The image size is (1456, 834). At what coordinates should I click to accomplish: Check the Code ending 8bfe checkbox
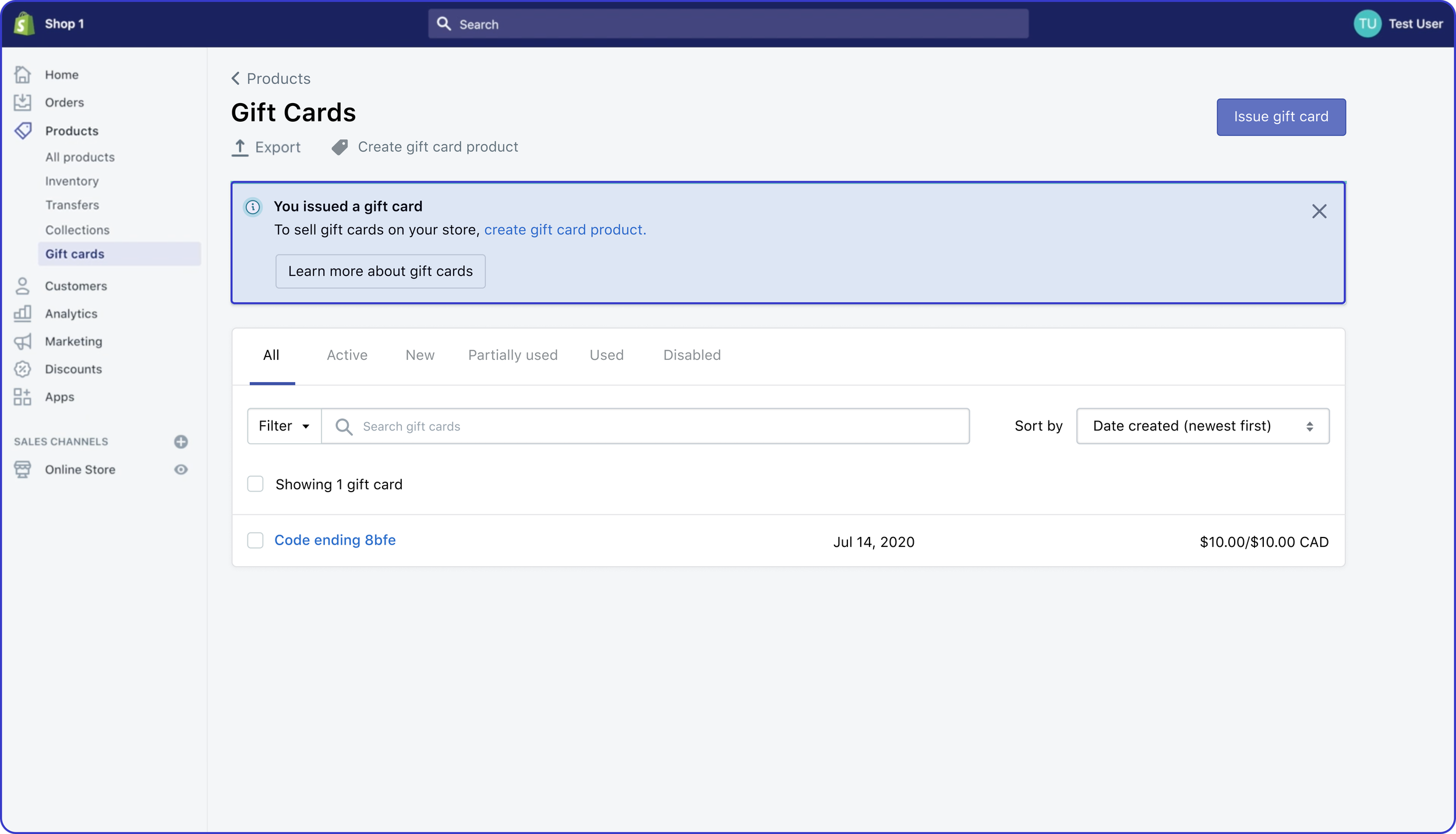click(255, 540)
